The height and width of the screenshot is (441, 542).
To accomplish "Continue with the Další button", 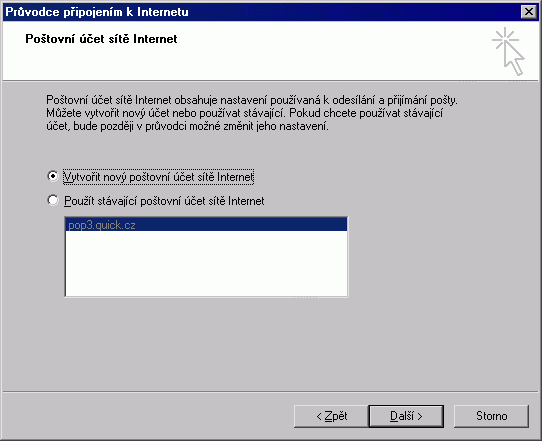I will tap(406, 416).
